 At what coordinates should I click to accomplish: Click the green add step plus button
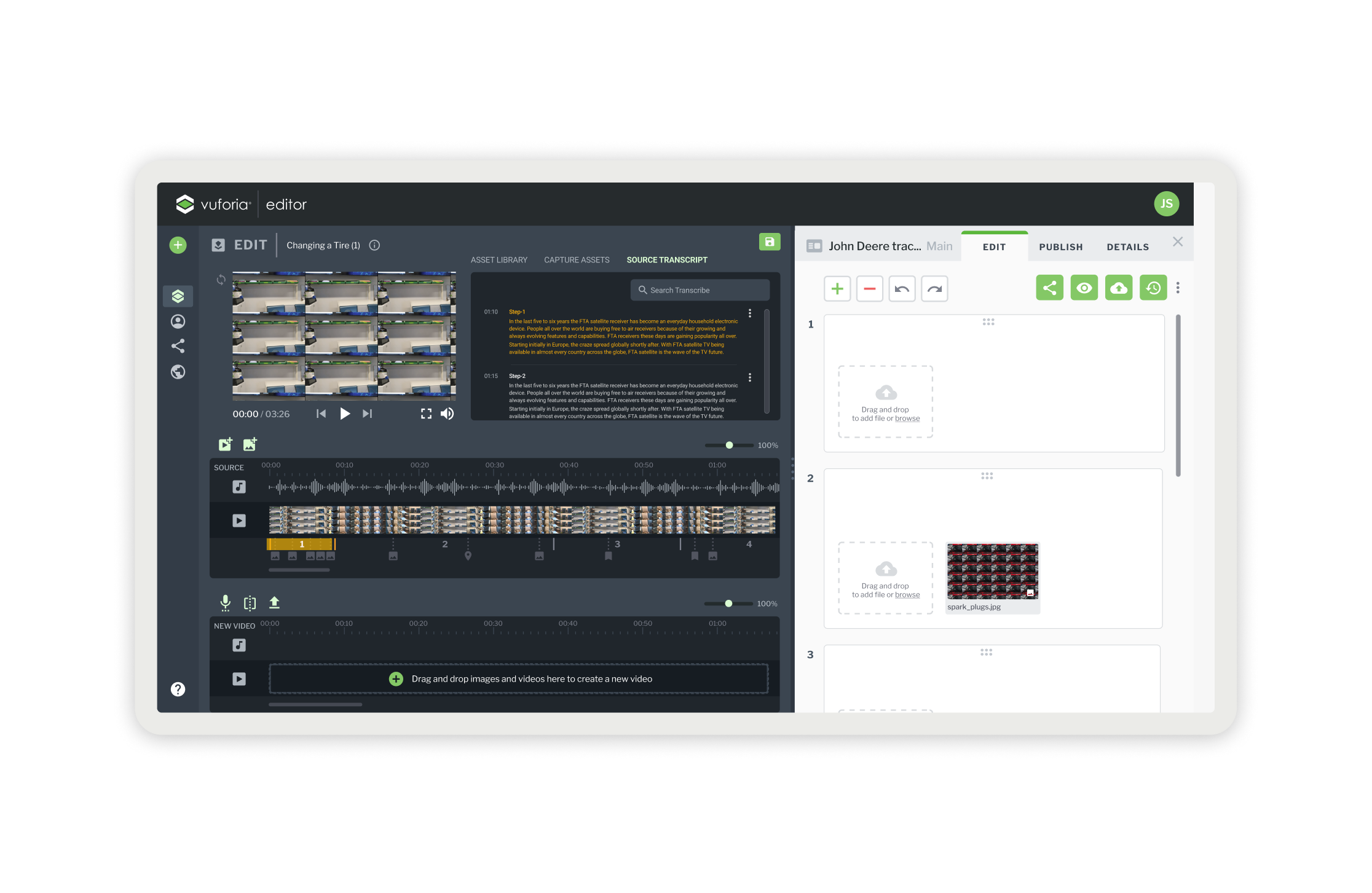pos(837,289)
